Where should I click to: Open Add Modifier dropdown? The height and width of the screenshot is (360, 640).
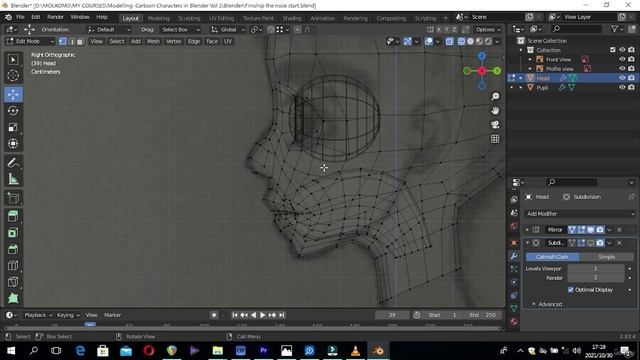pos(580,213)
